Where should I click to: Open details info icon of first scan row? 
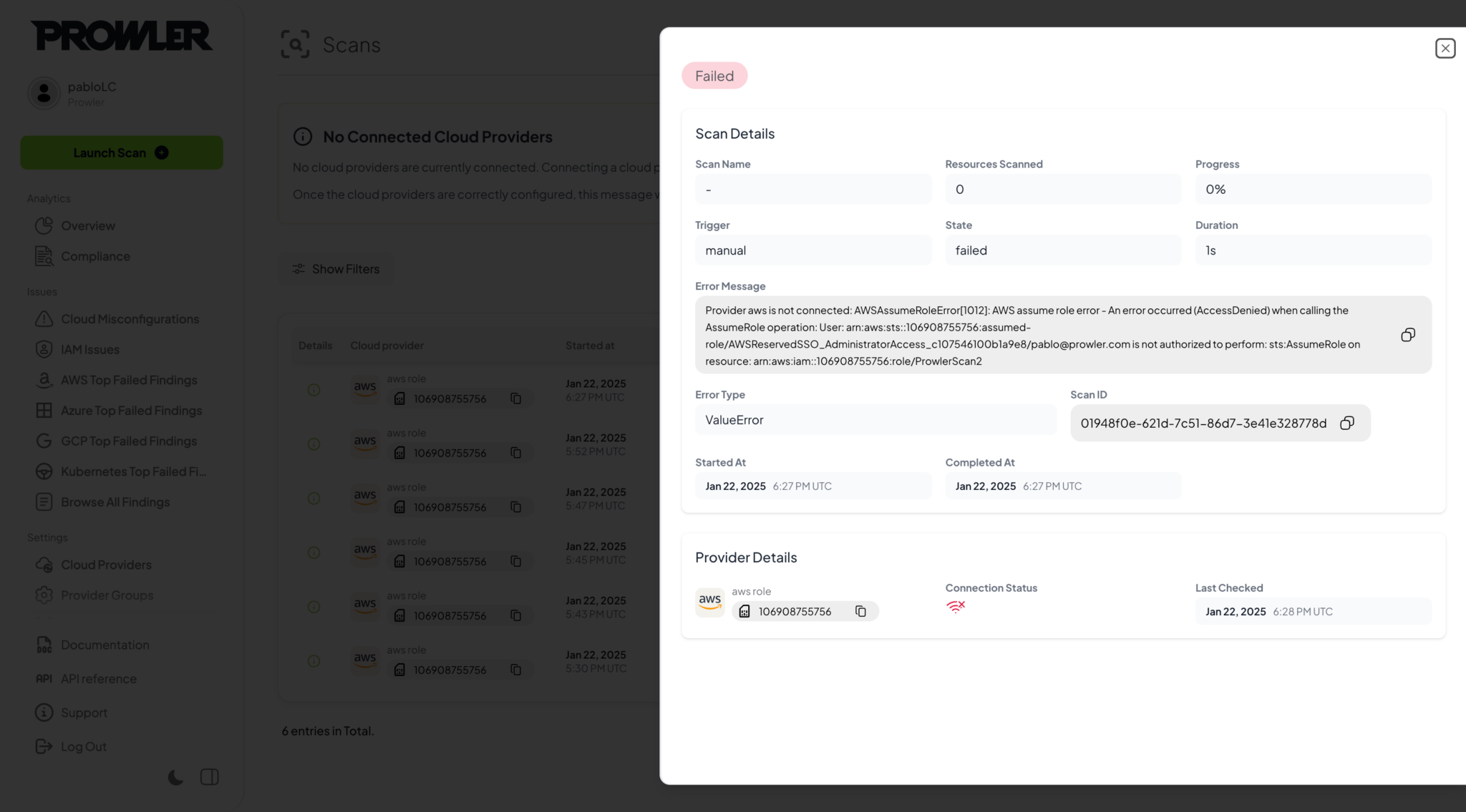314,390
